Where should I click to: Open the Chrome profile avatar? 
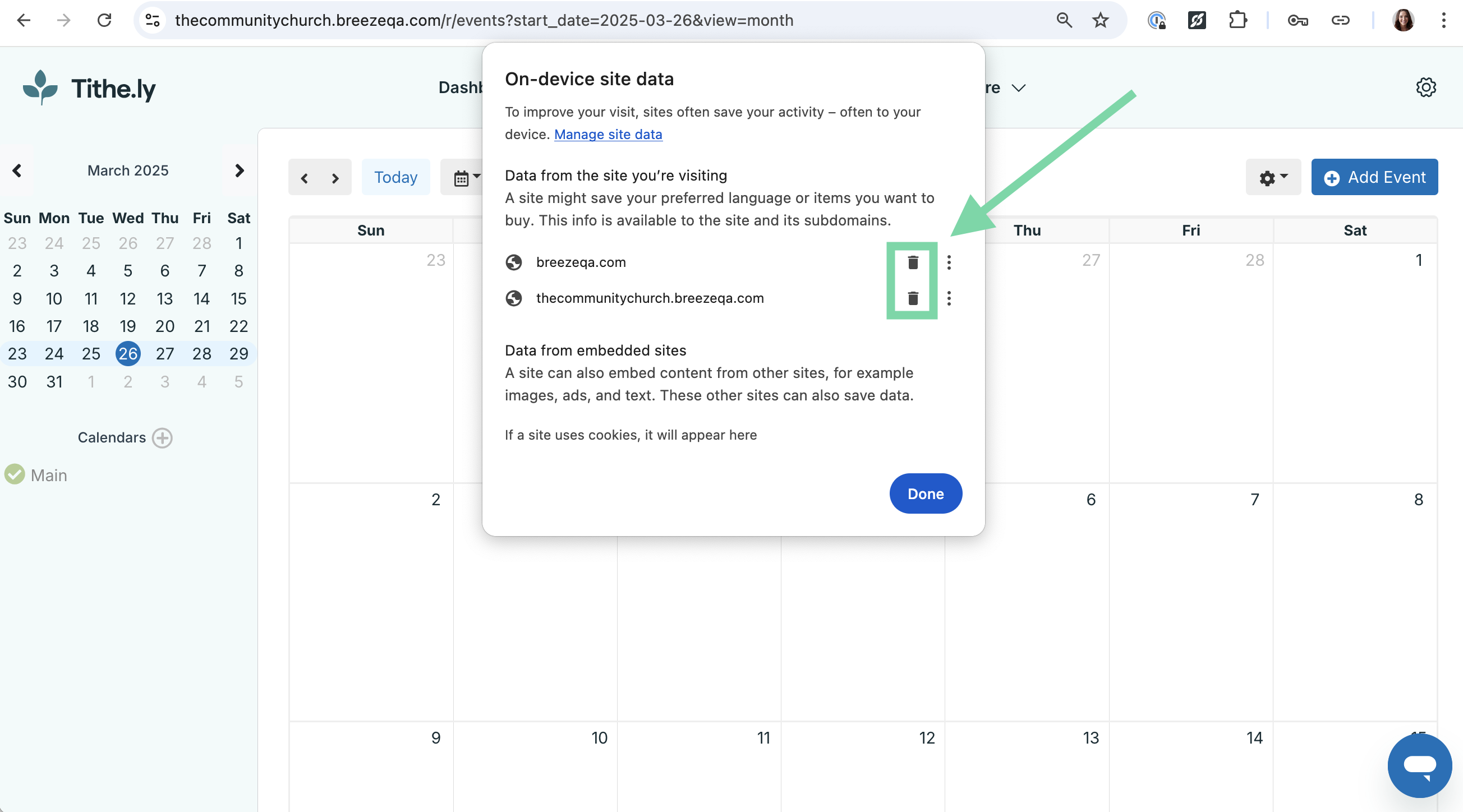point(1403,20)
